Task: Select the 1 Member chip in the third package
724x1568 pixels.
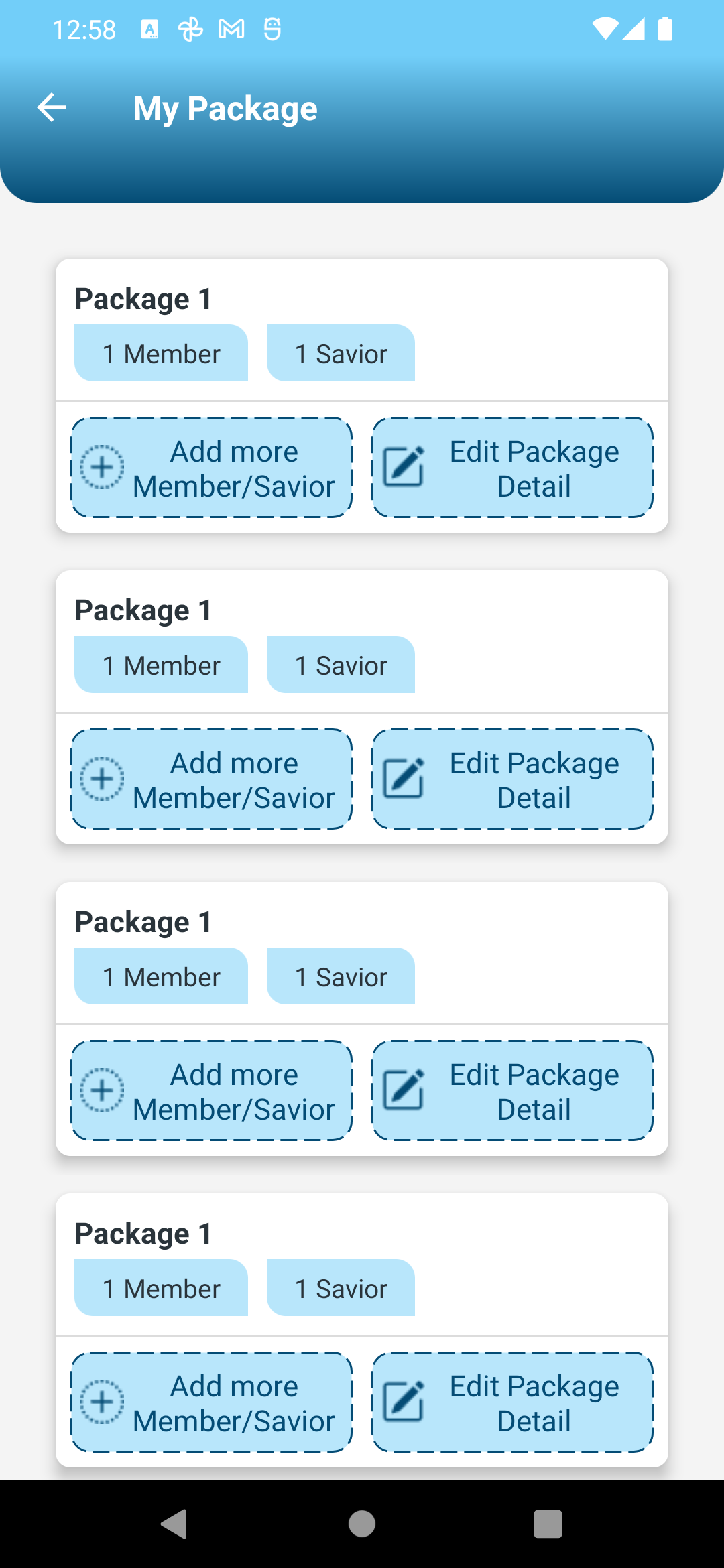Action: coord(161,976)
